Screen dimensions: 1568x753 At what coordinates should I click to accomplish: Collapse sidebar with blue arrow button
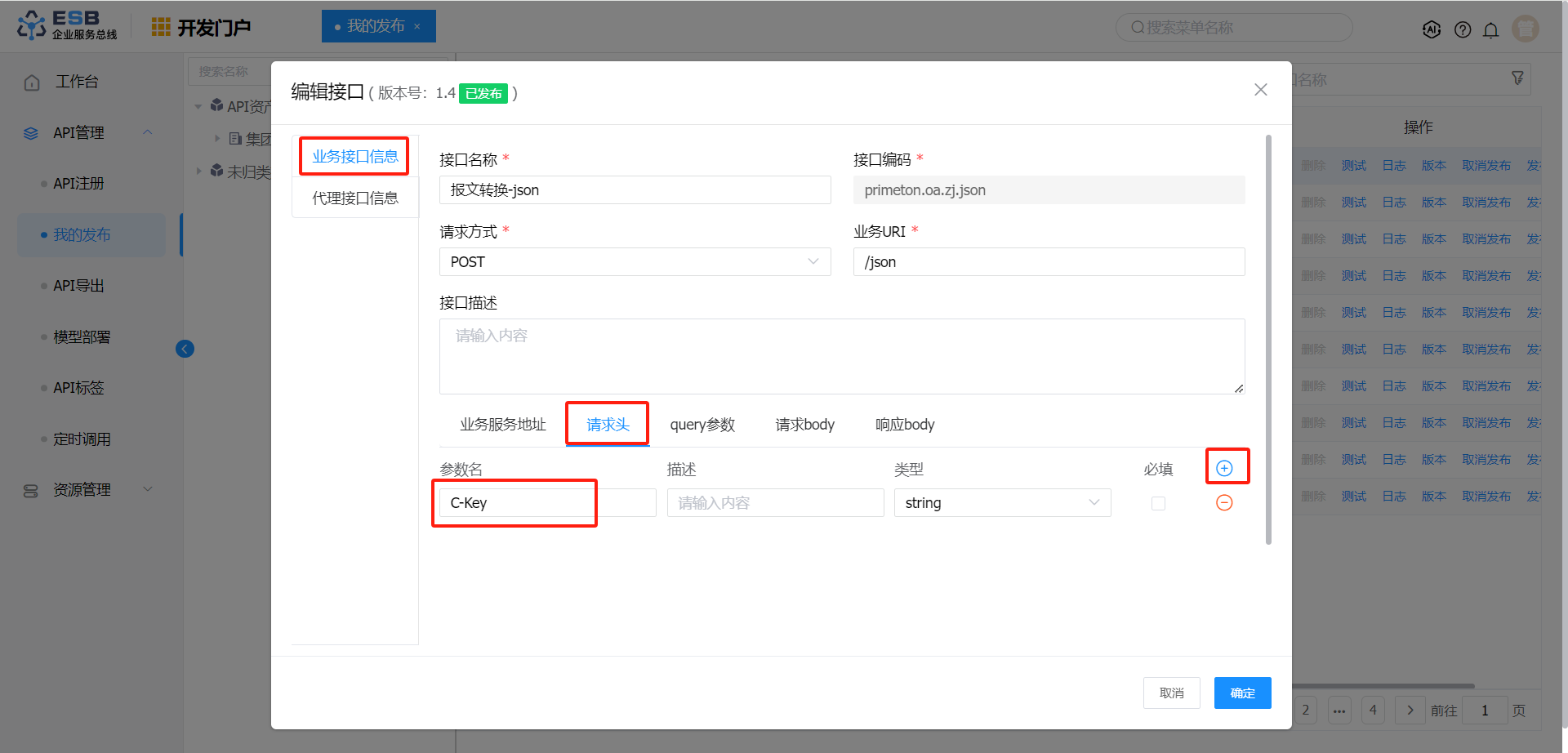coord(185,350)
